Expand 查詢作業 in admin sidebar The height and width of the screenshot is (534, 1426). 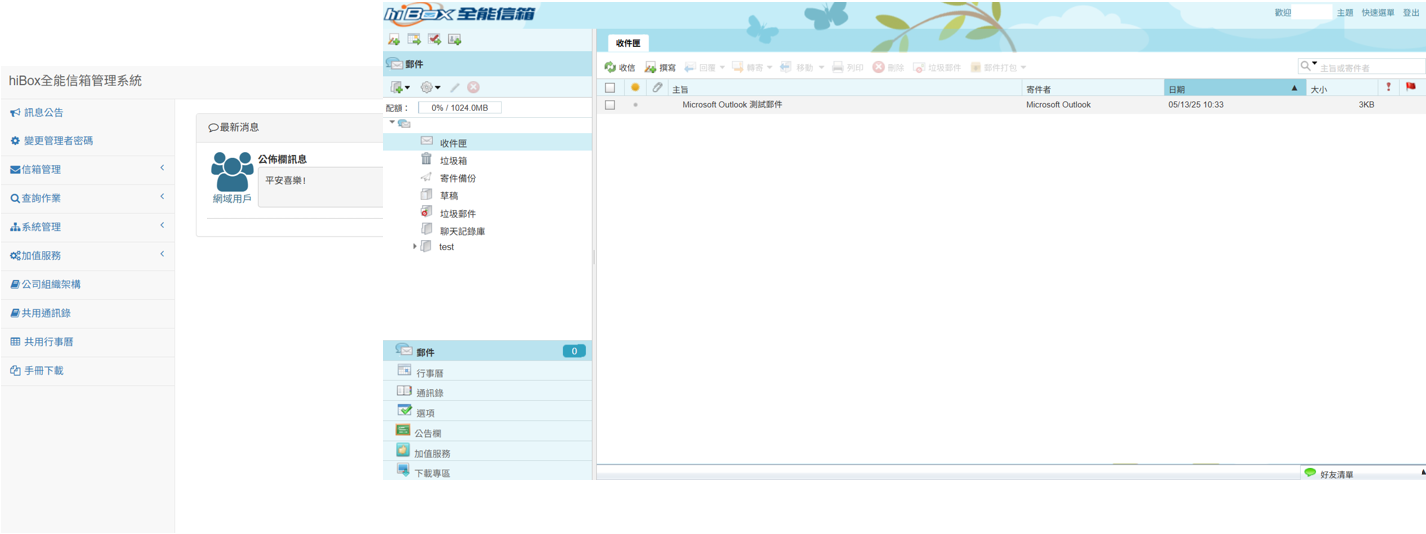pyautogui.click(x=87, y=198)
